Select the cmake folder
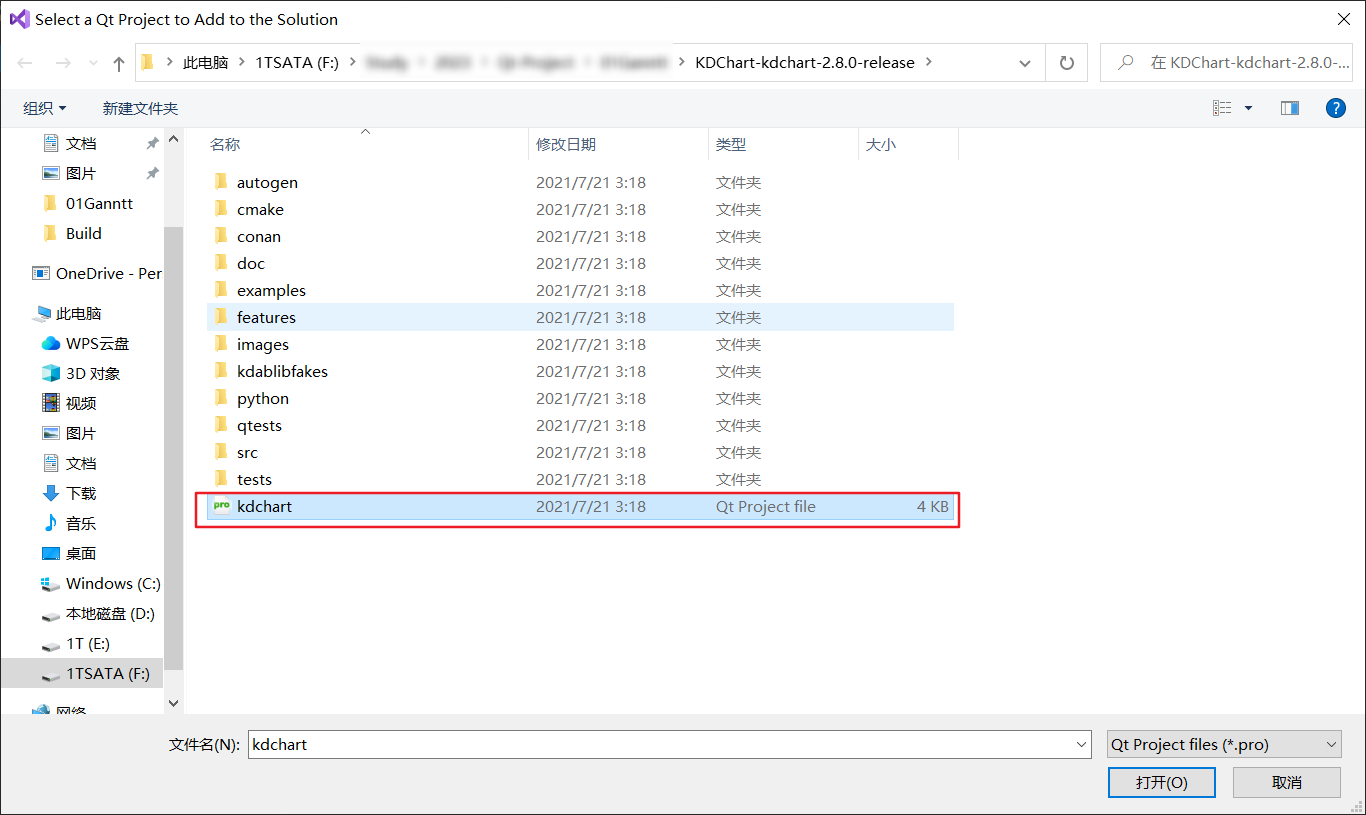The height and width of the screenshot is (815, 1366). [x=580, y=209]
